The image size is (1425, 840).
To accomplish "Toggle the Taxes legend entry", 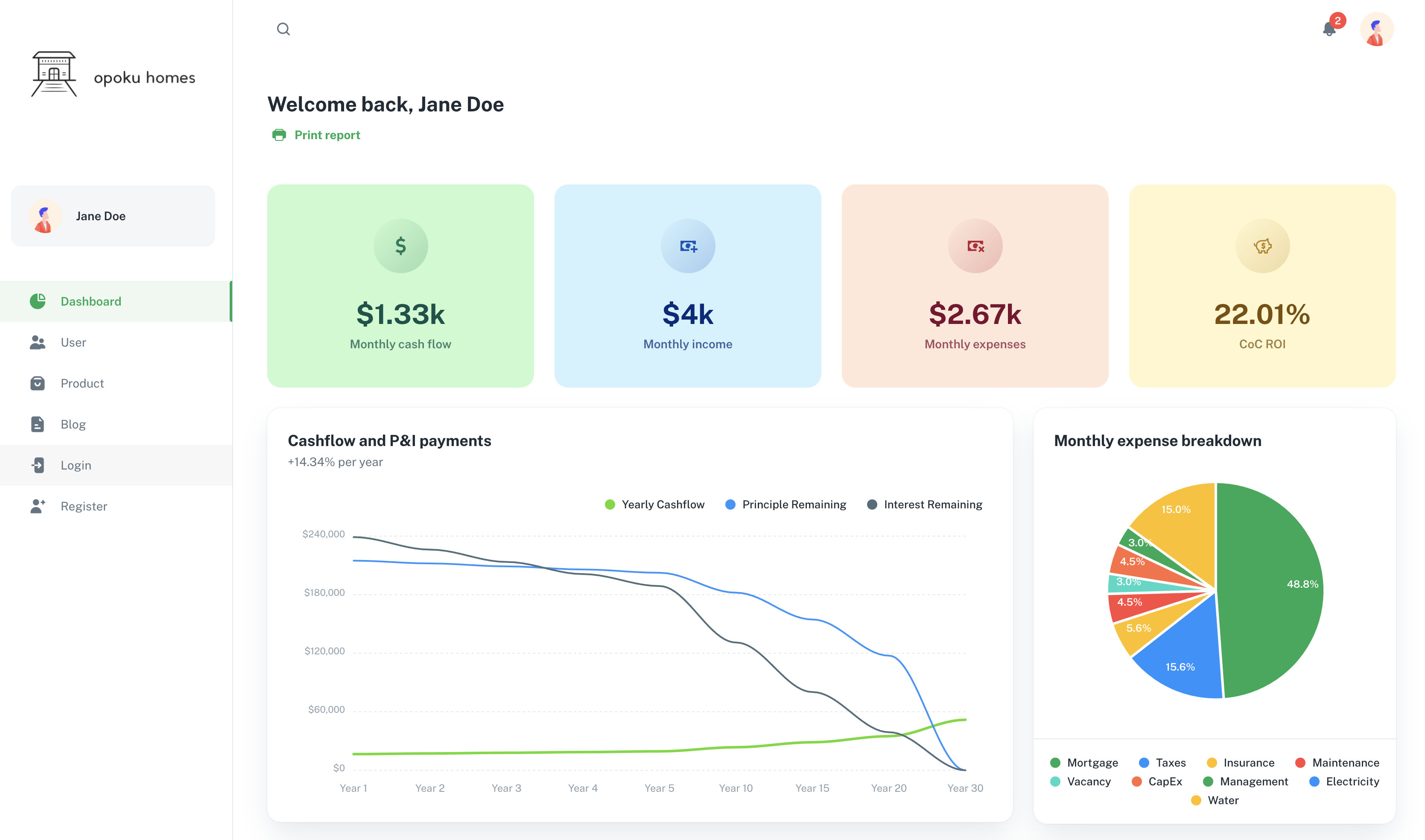I will pyautogui.click(x=1162, y=762).
